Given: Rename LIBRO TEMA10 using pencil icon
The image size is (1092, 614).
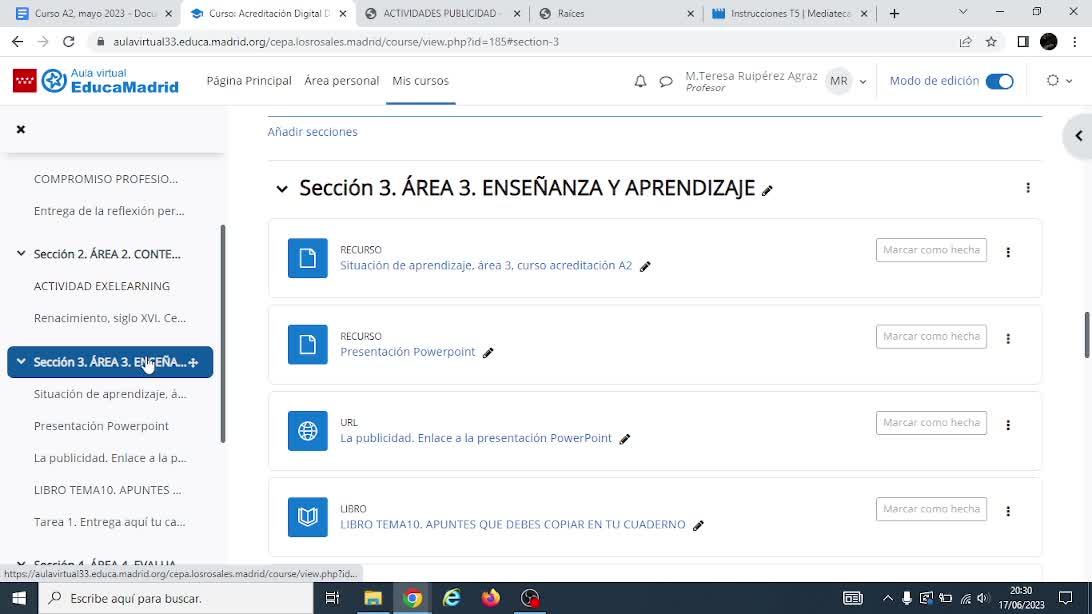Looking at the screenshot, I should [699, 526].
